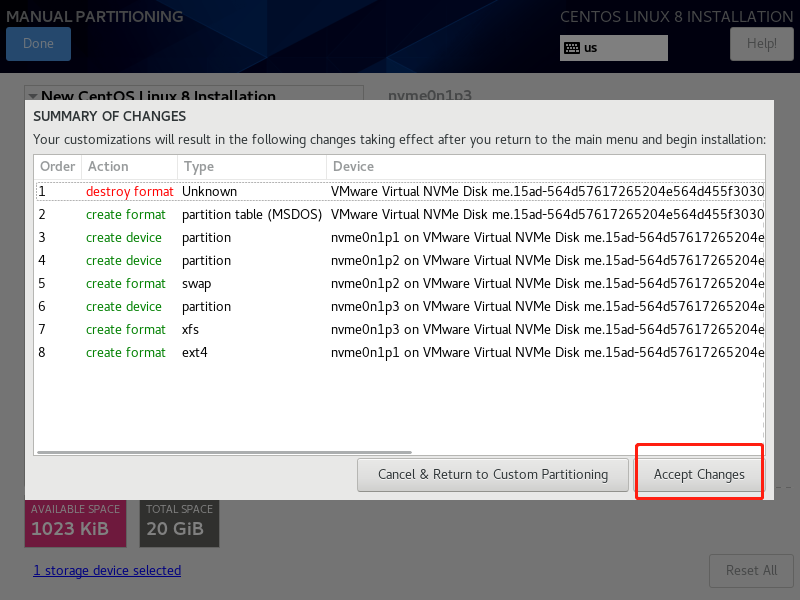Open the Help! button

762,44
